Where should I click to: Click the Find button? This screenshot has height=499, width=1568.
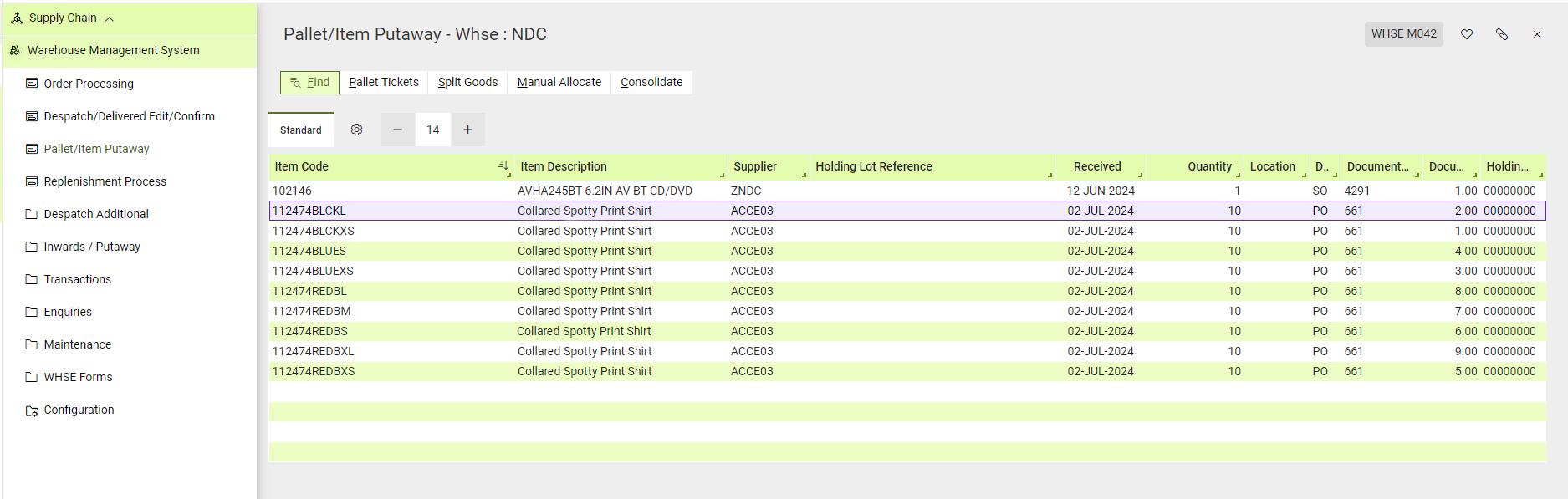pos(309,82)
